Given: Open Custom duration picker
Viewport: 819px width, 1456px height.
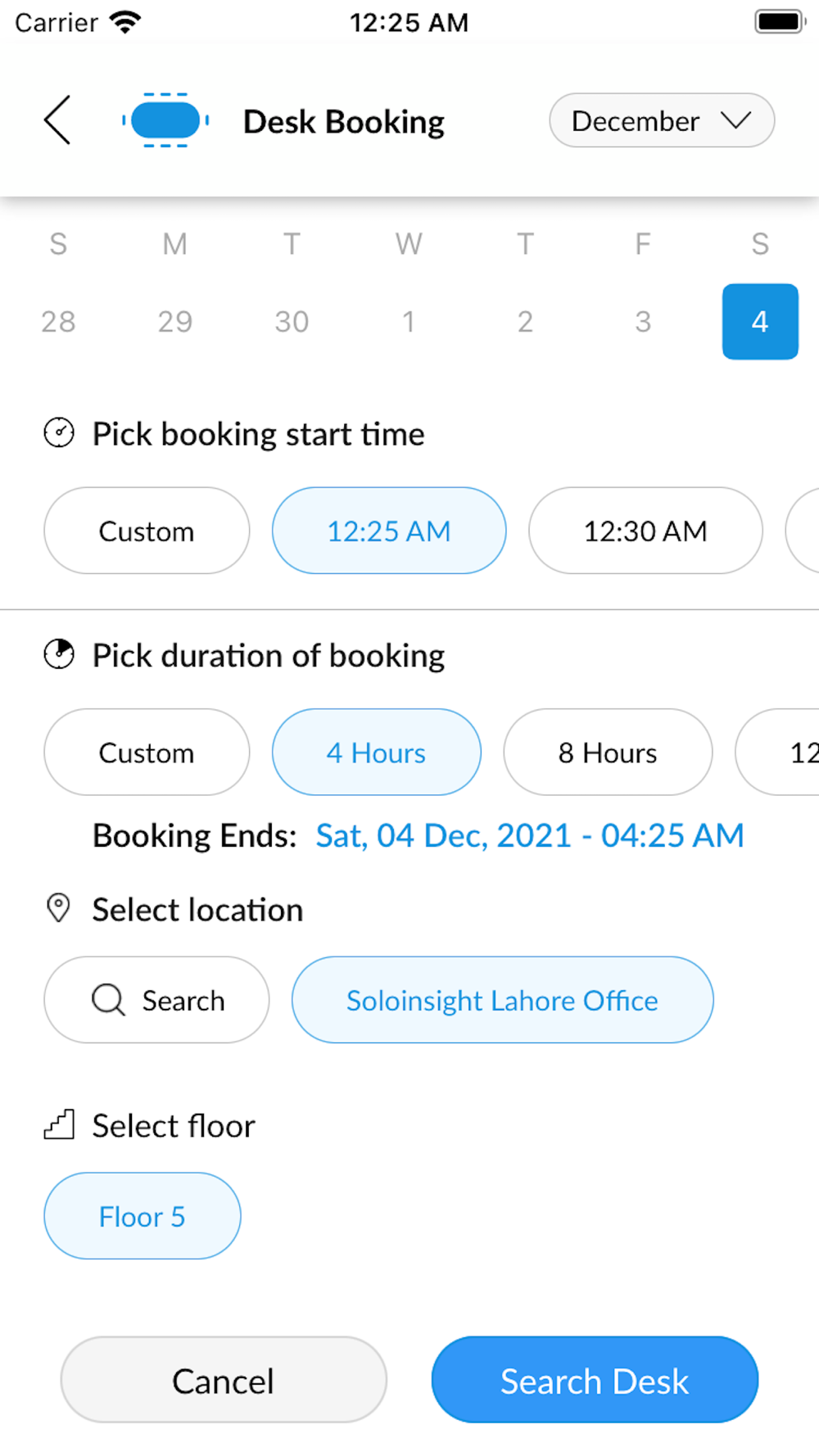Looking at the screenshot, I should [147, 752].
